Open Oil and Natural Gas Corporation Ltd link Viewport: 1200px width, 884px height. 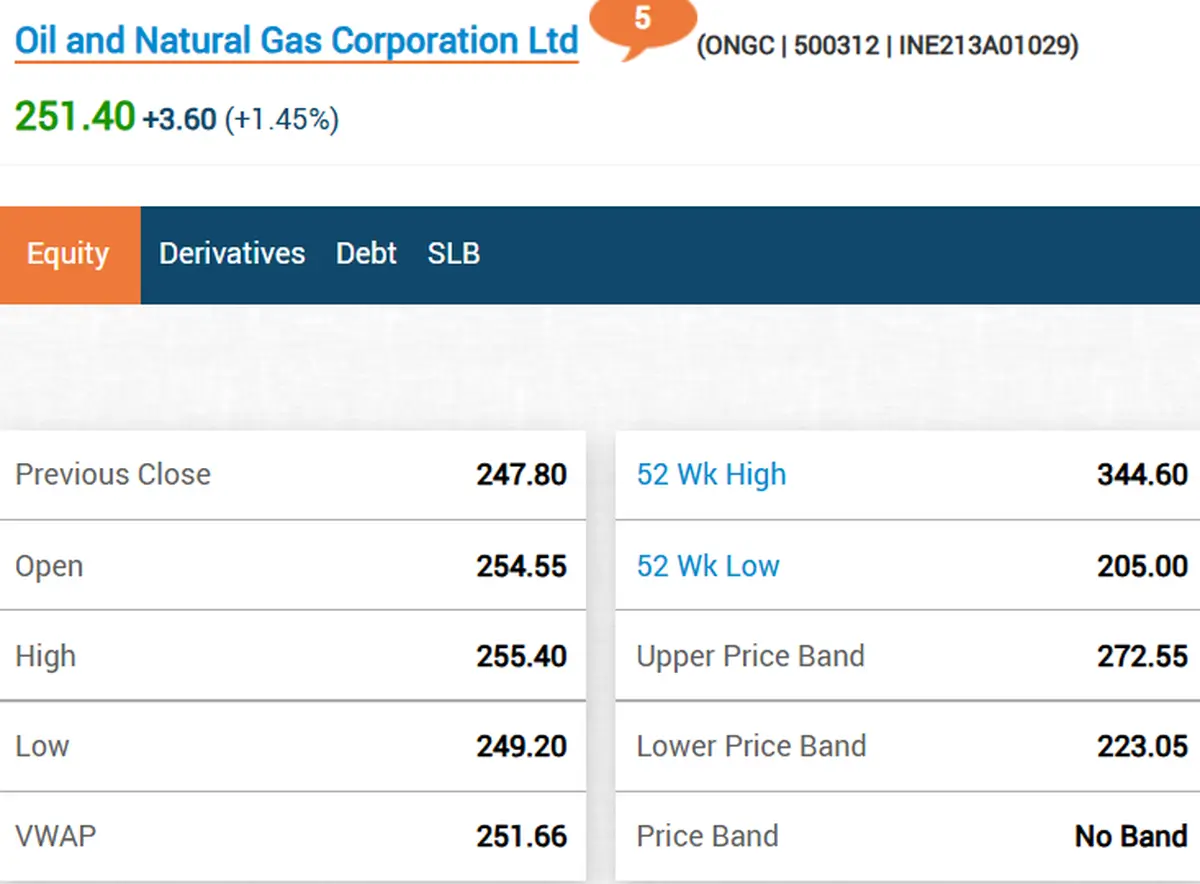(x=296, y=42)
